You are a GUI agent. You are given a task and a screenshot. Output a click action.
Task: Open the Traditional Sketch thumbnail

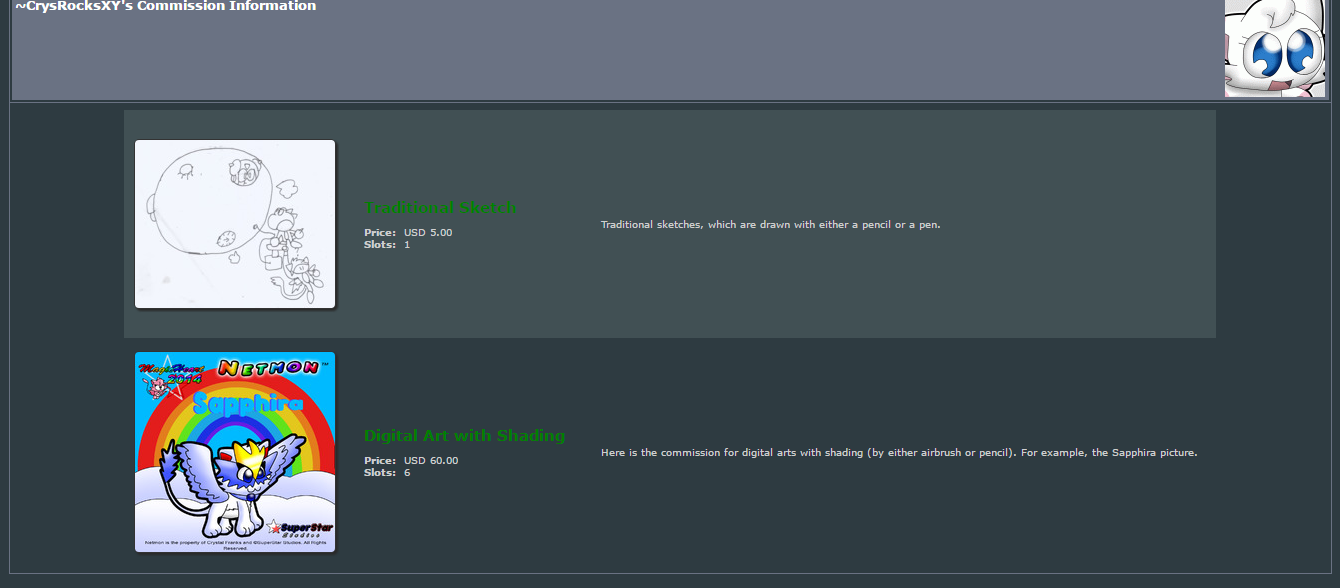tap(235, 224)
